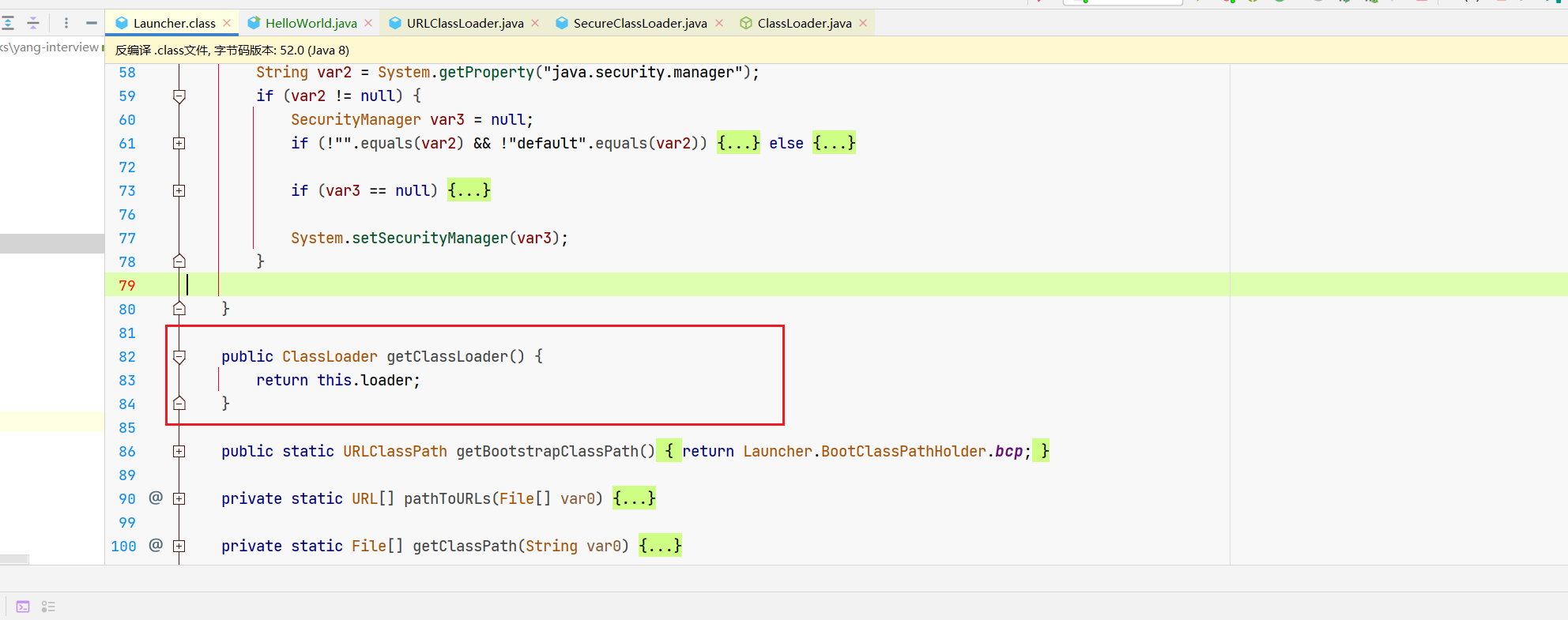Click the {...} placeholder after getClassPath

[x=660, y=546]
